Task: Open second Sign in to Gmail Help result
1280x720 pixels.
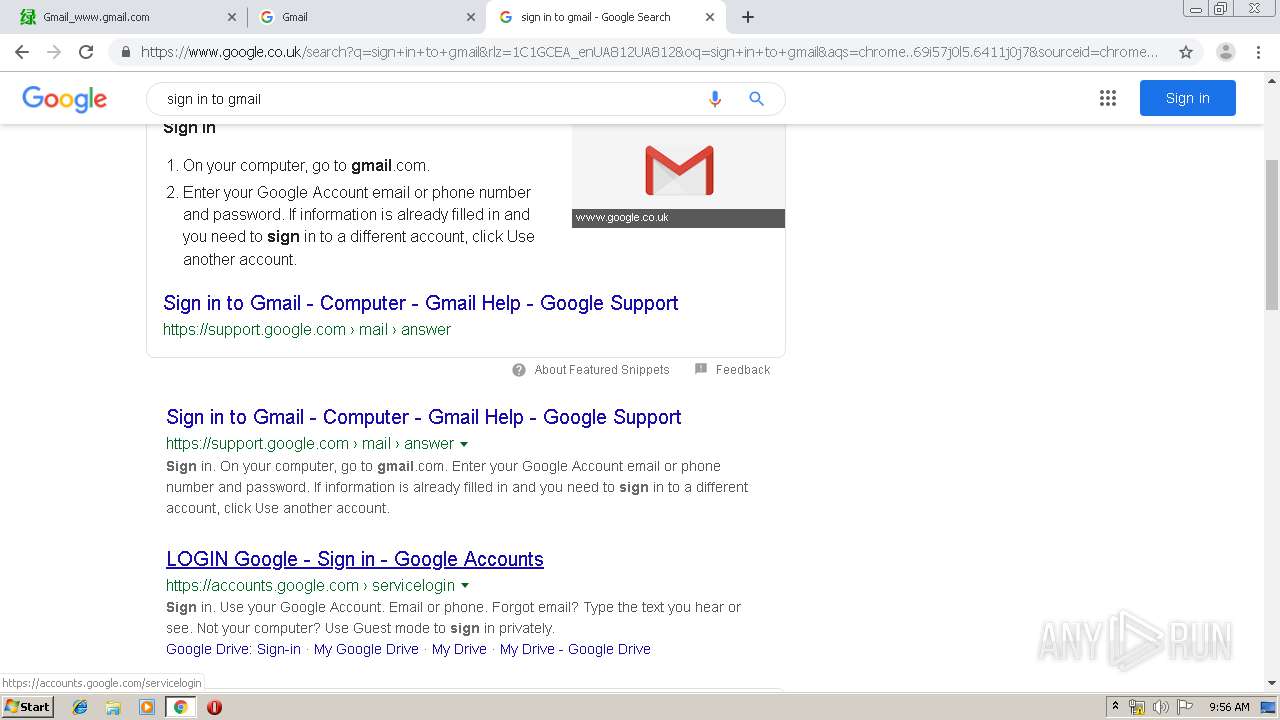Action: pos(424,417)
